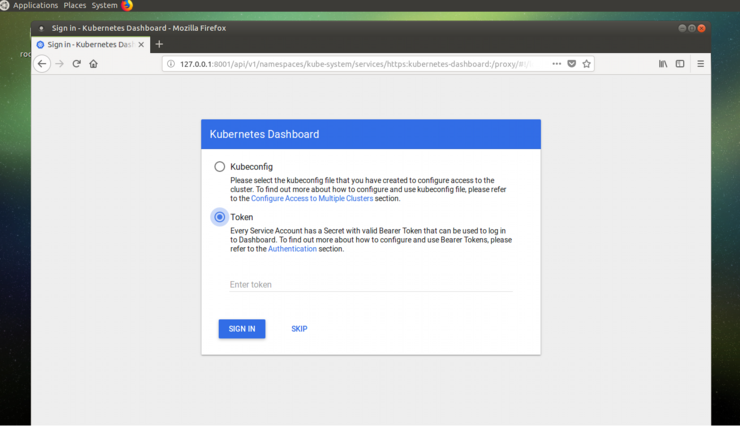Save page to Pocket
The image size is (740, 426).
point(572,64)
